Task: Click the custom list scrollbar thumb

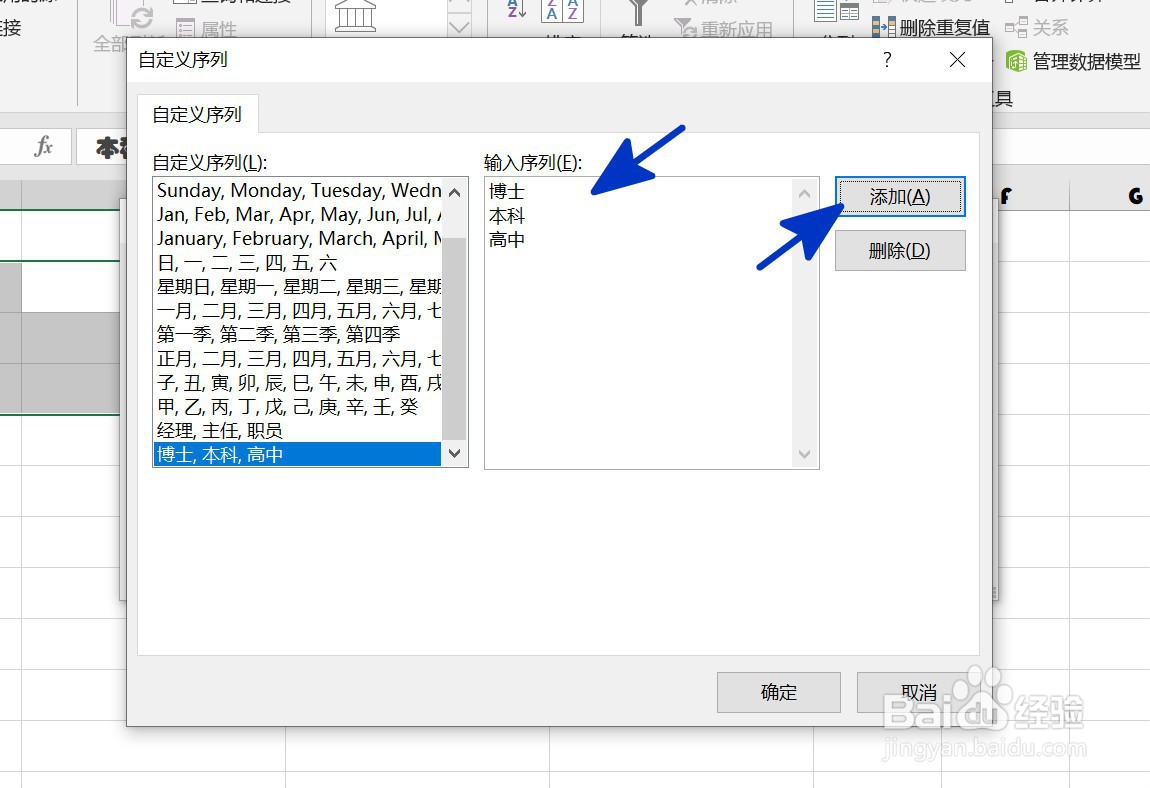Action: 455,338
